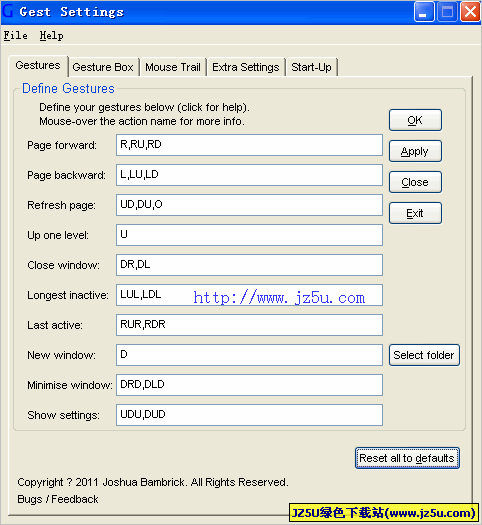
Task: Click the Define Gestures group heading
Action: point(68,89)
